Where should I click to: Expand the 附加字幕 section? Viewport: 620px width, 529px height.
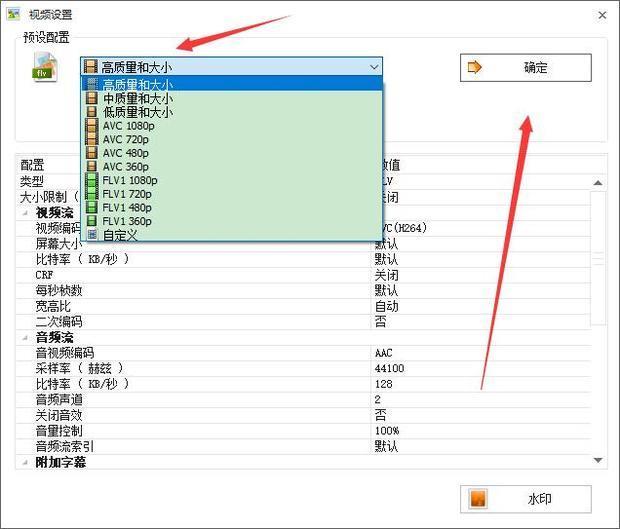tap(25, 462)
